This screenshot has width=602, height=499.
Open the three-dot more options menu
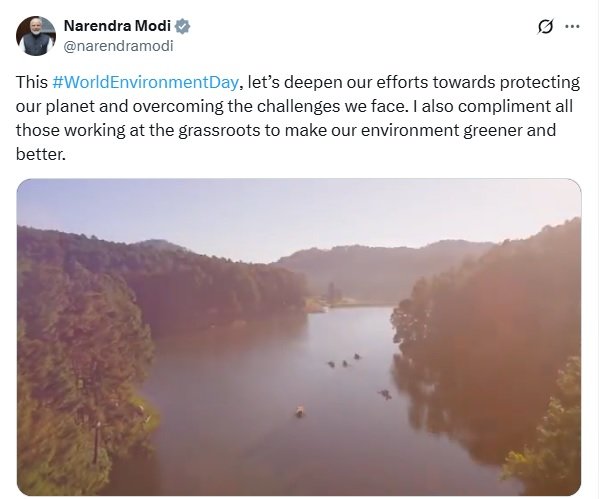point(574,27)
